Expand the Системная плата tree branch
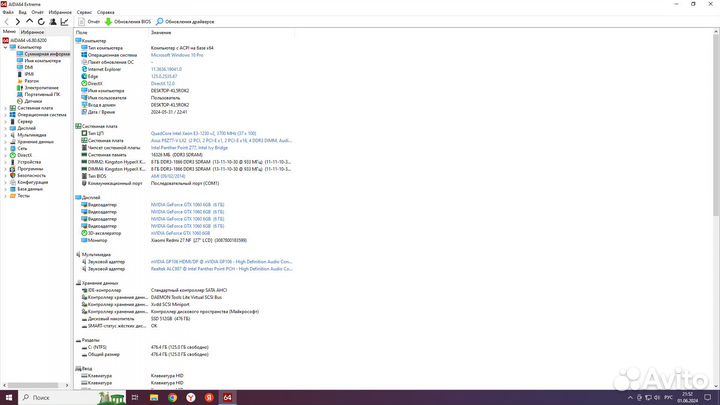 click(x=6, y=108)
